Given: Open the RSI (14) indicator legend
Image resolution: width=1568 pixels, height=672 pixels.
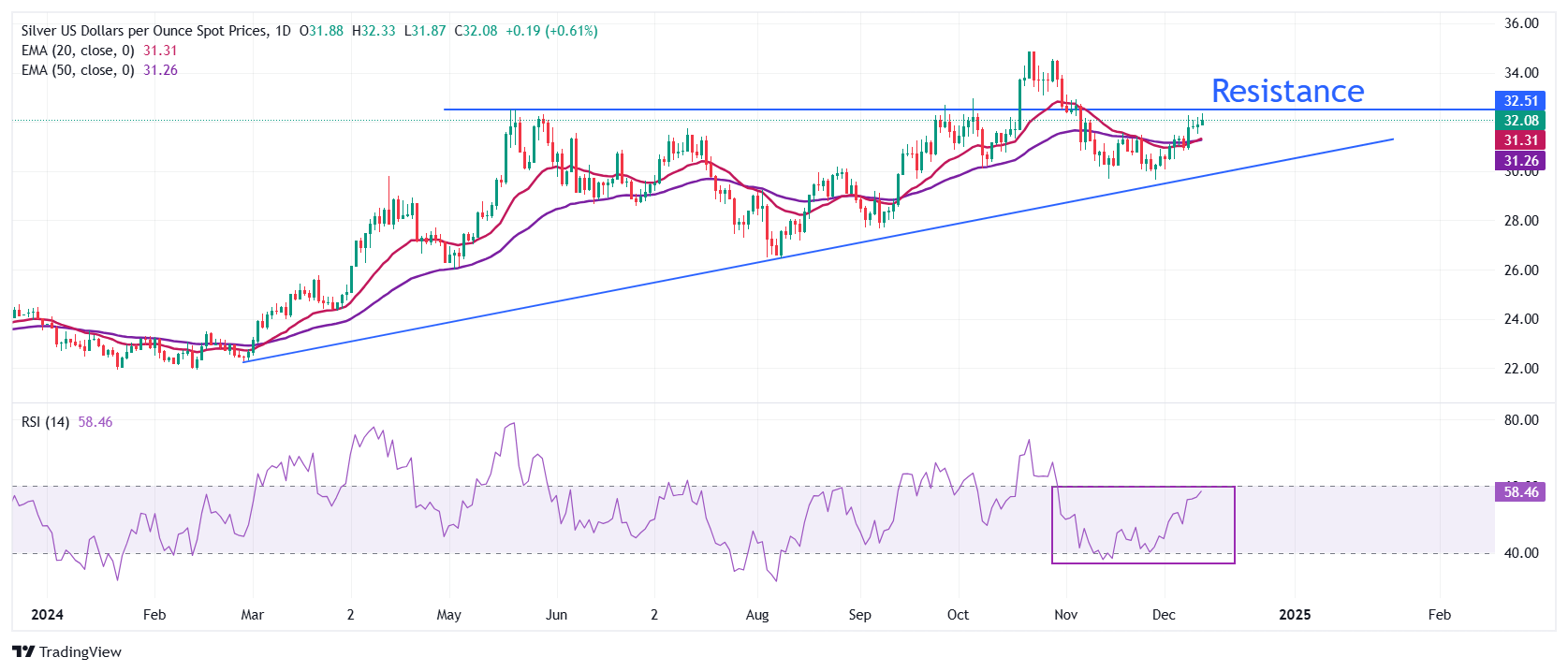Looking at the screenshot, I should 45,422.
